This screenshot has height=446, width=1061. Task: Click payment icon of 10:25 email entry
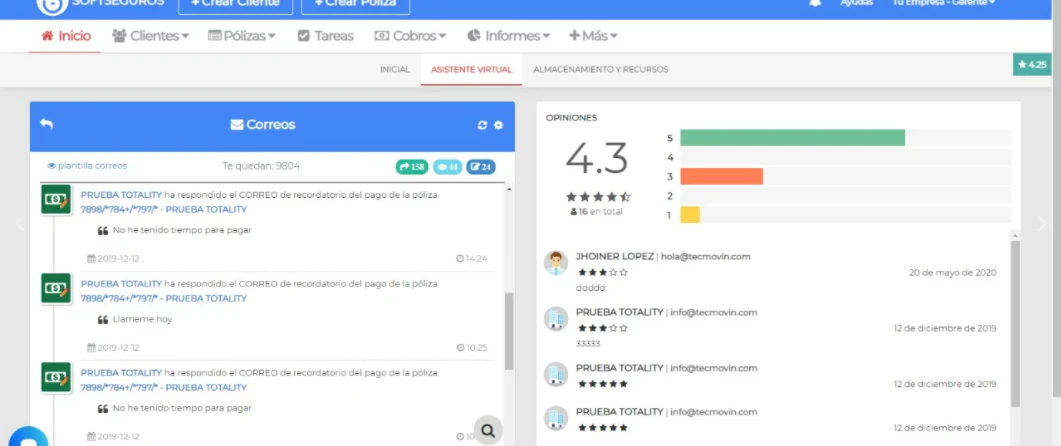click(x=55, y=288)
